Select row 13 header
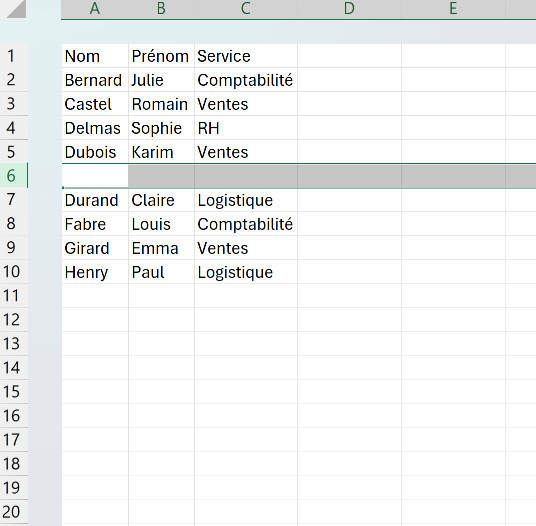 click(14, 343)
